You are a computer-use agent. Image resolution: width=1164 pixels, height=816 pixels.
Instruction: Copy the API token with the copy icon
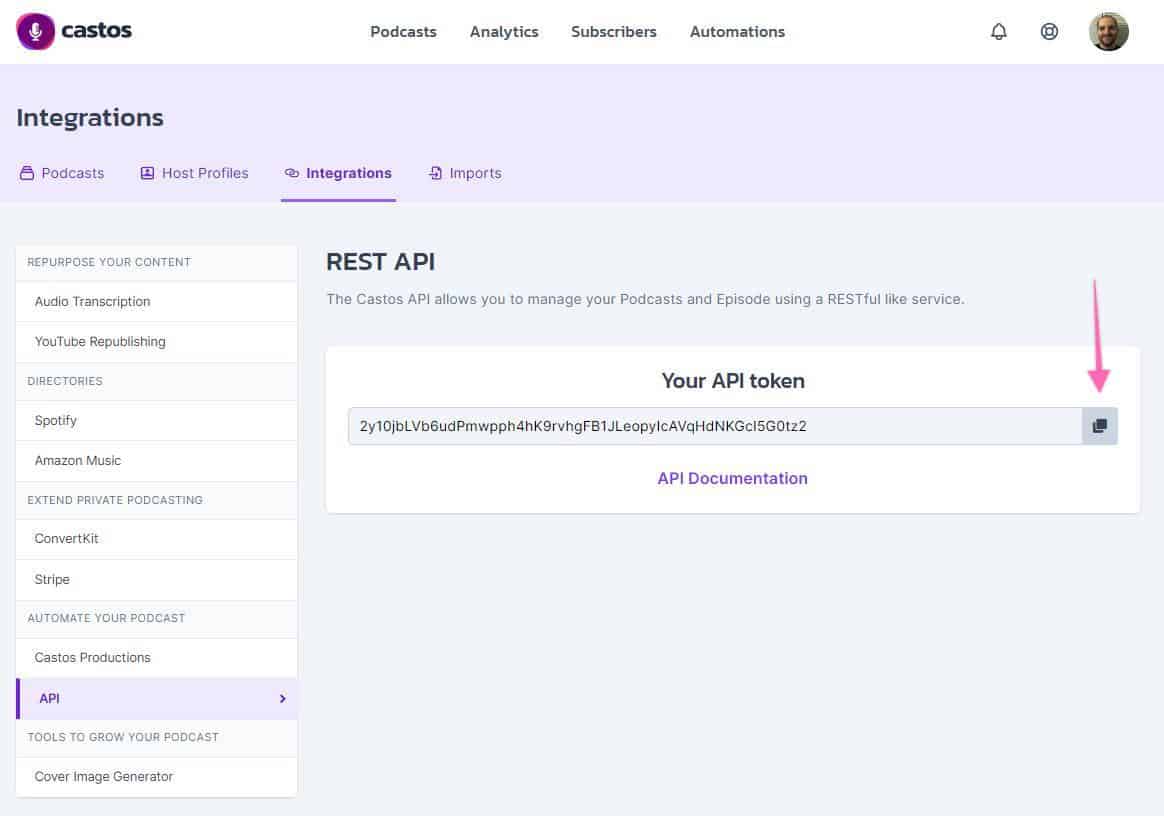point(1099,425)
